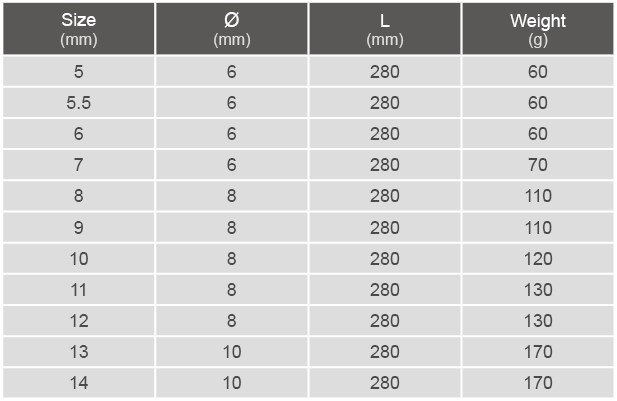Select the size 14 cell
The width and height of the screenshot is (617, 401).
[x=79, y=383]
